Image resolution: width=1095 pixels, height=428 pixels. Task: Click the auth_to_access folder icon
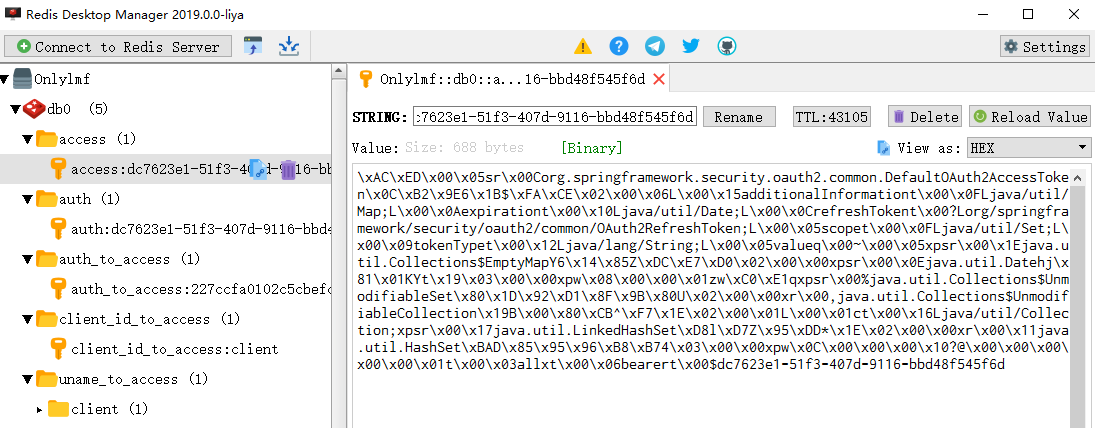(x=46, y=260)
